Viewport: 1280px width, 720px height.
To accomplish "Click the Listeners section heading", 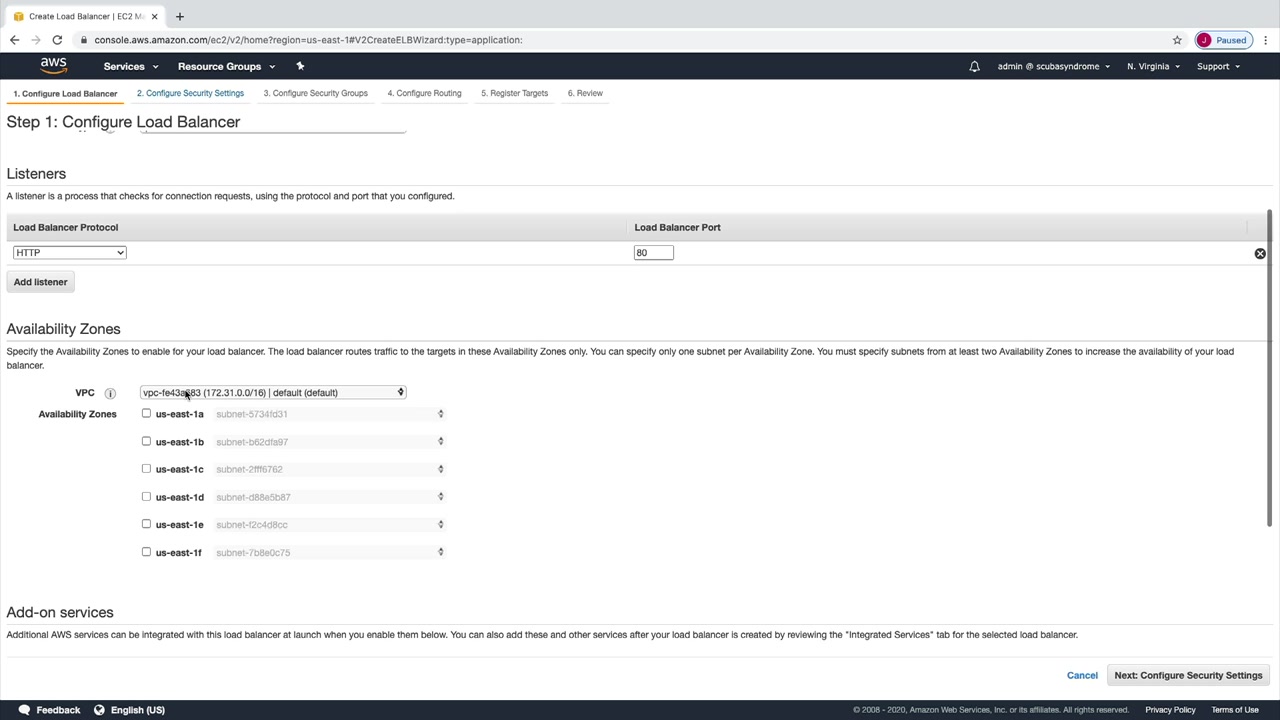I will point(36,174).
